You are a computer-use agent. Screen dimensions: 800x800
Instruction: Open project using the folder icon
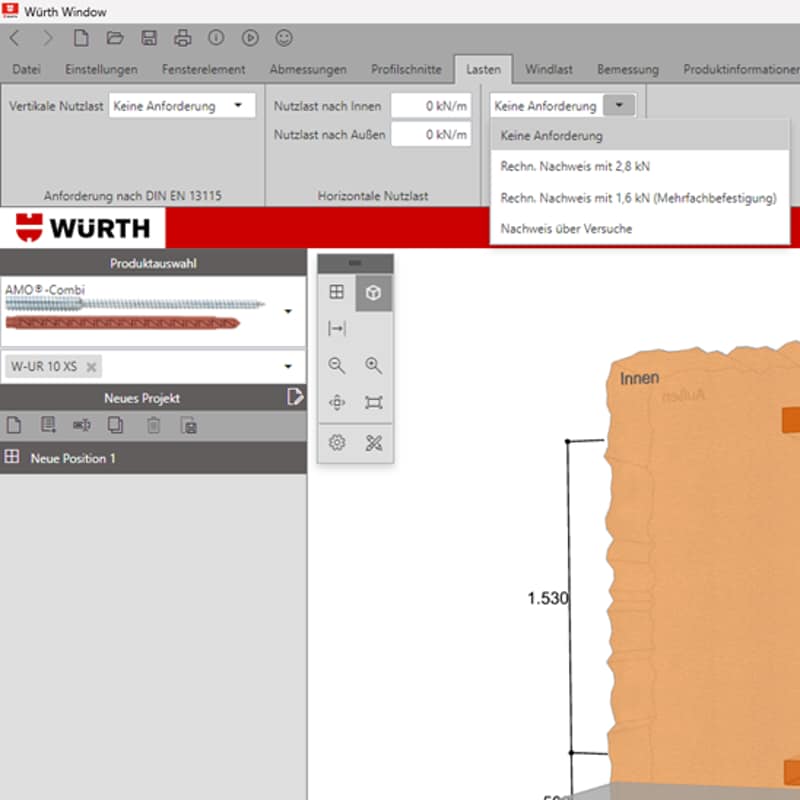point(115,38)
